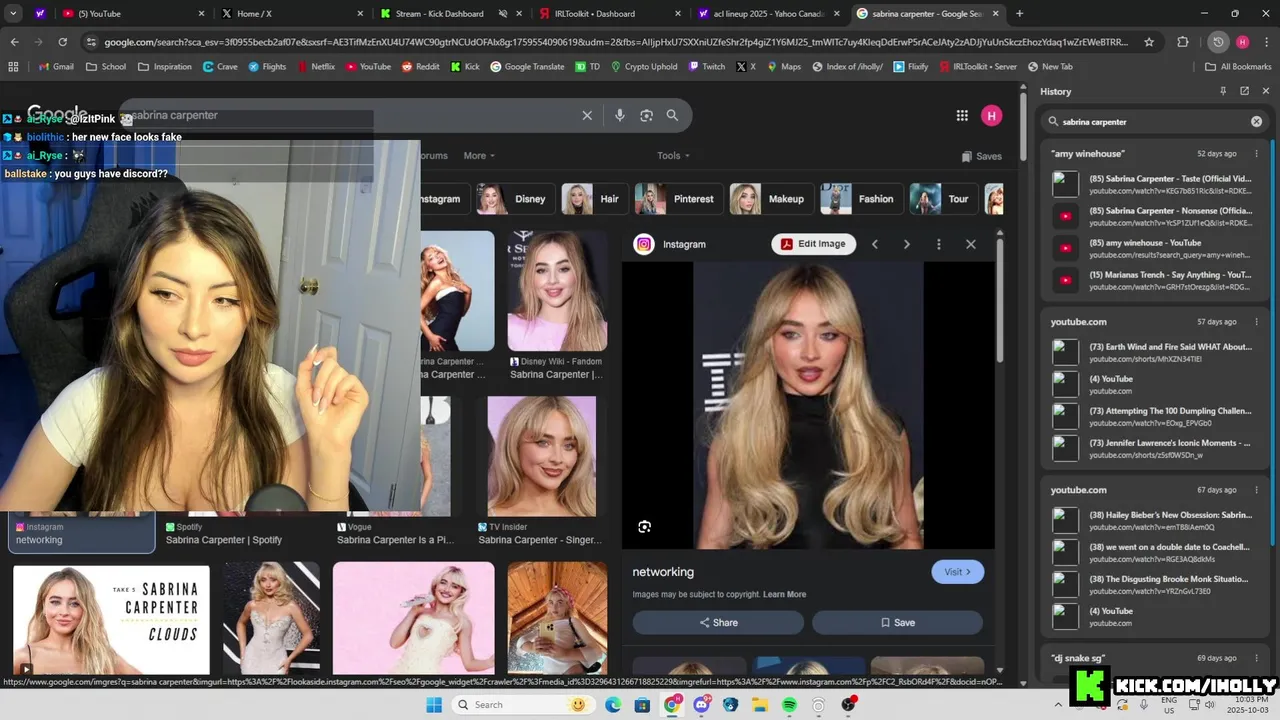Launch Microsoft Edge from the taskbar
The width and height of the screenshot is (1280, 720).
point(613,705)
